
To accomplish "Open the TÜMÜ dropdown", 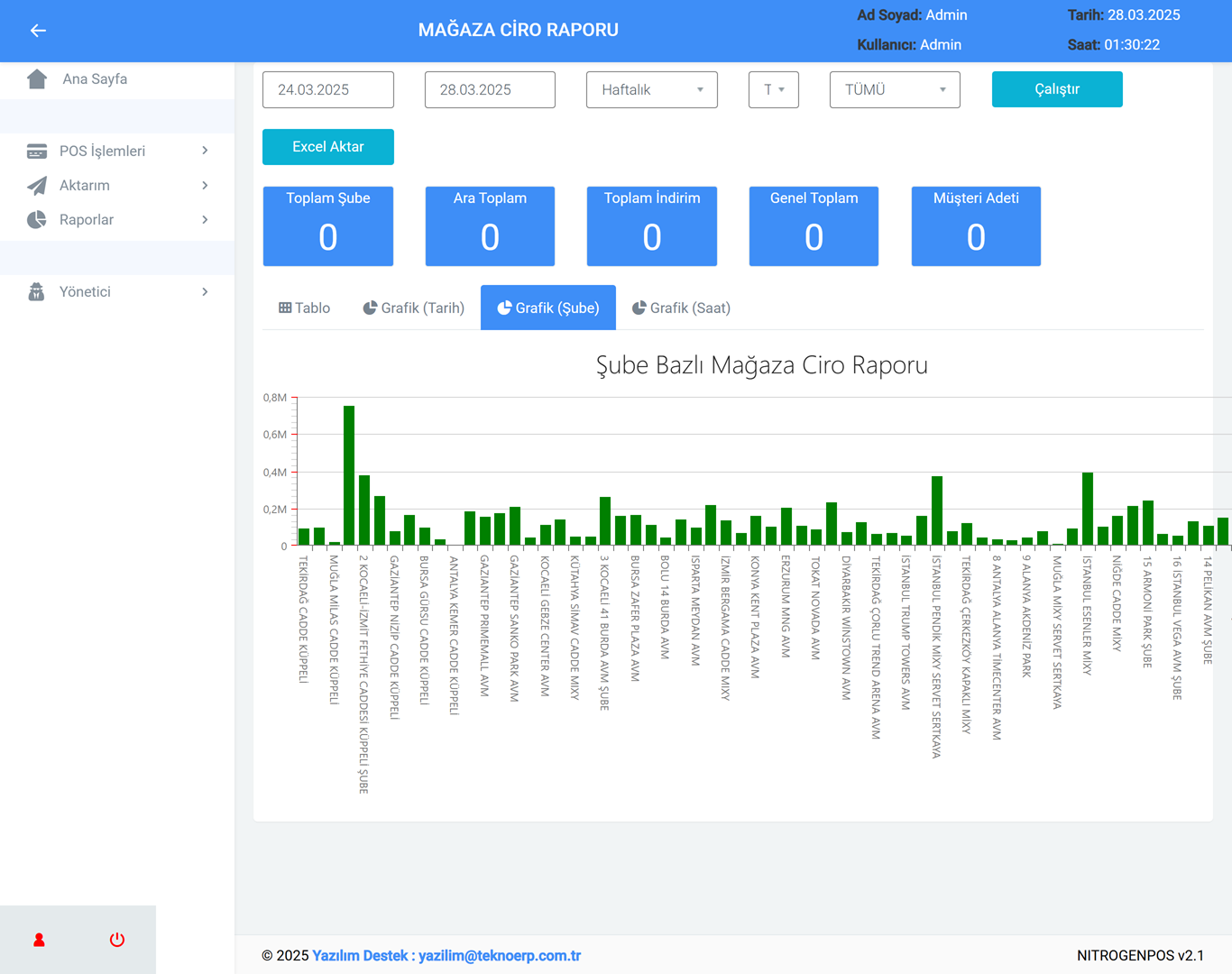I will point(895,90).
